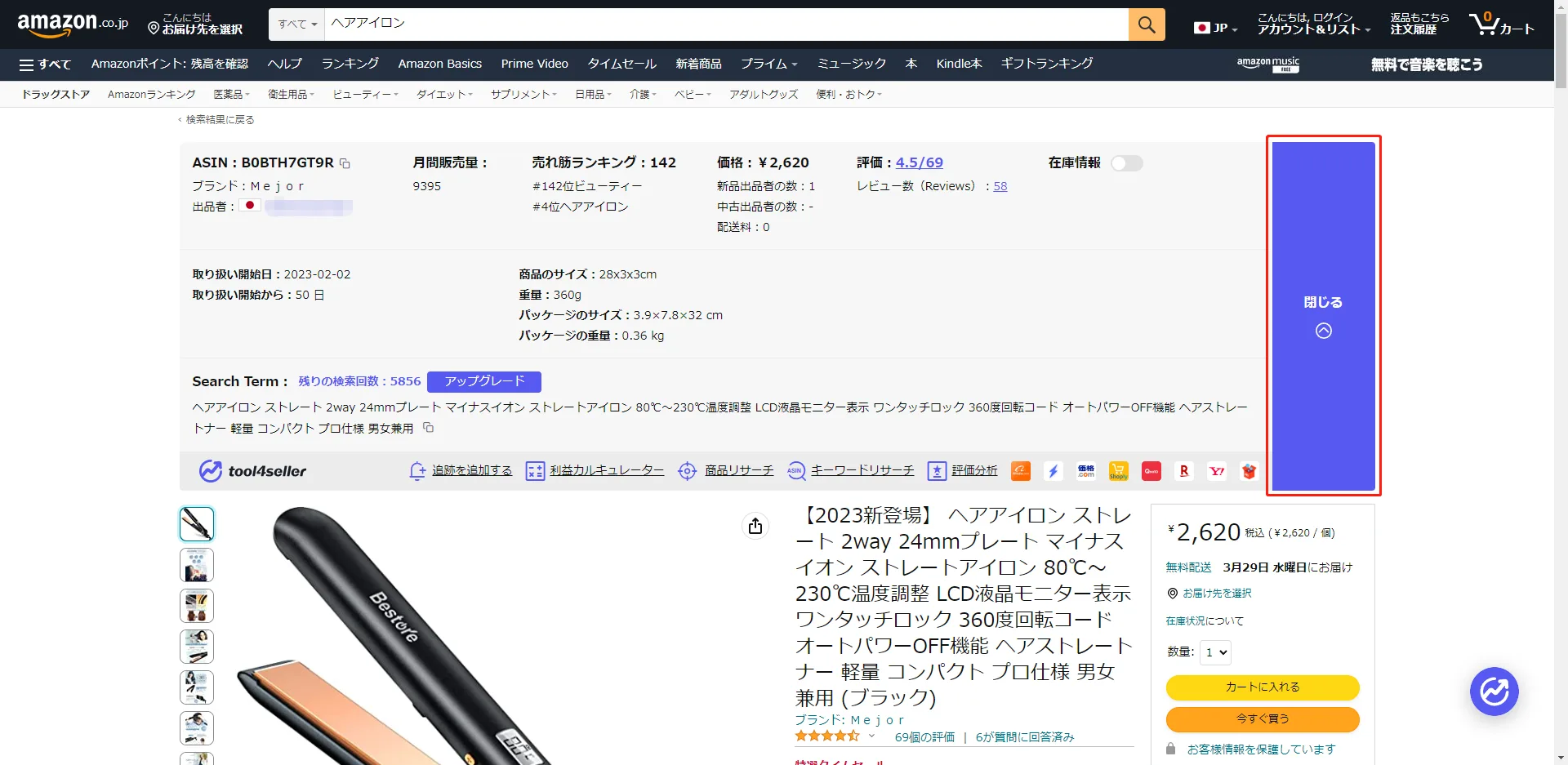The width and height of the screenshot is (1568, 765).
Task: Open the red box shortcut icon
Action: [1249, 471]
